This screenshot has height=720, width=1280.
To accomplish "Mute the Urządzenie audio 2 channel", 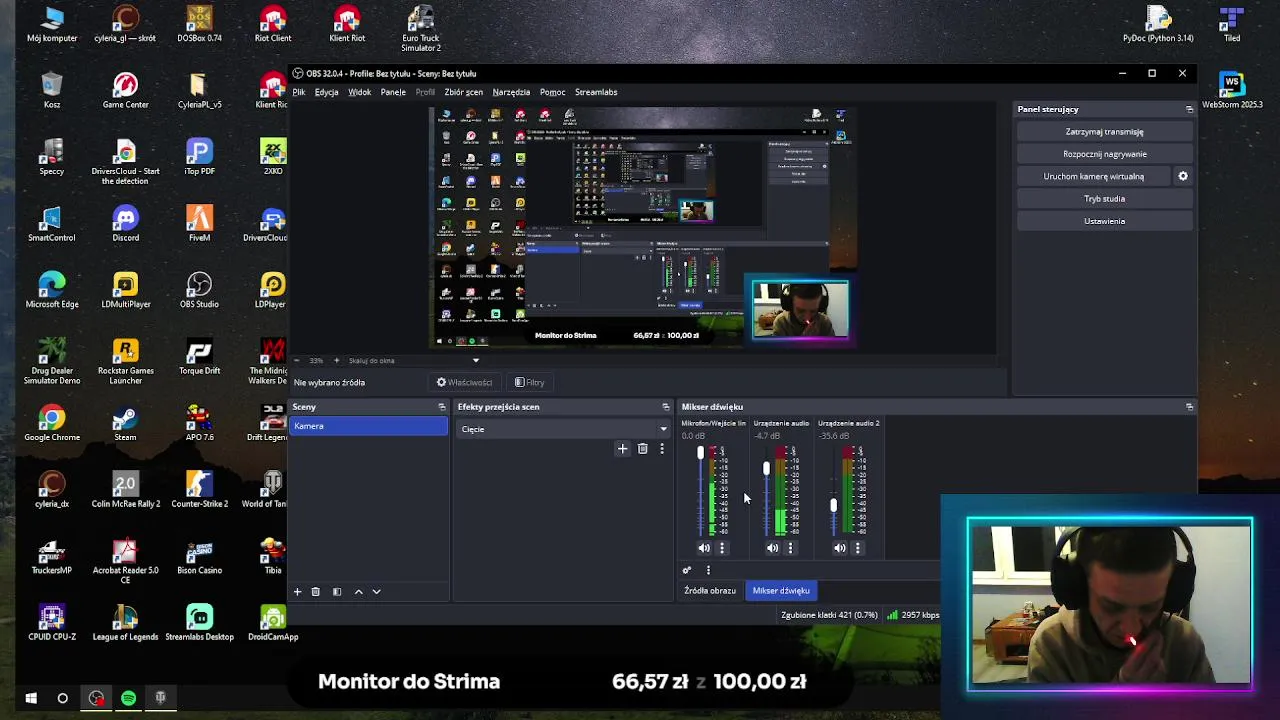I will [840, 548].
